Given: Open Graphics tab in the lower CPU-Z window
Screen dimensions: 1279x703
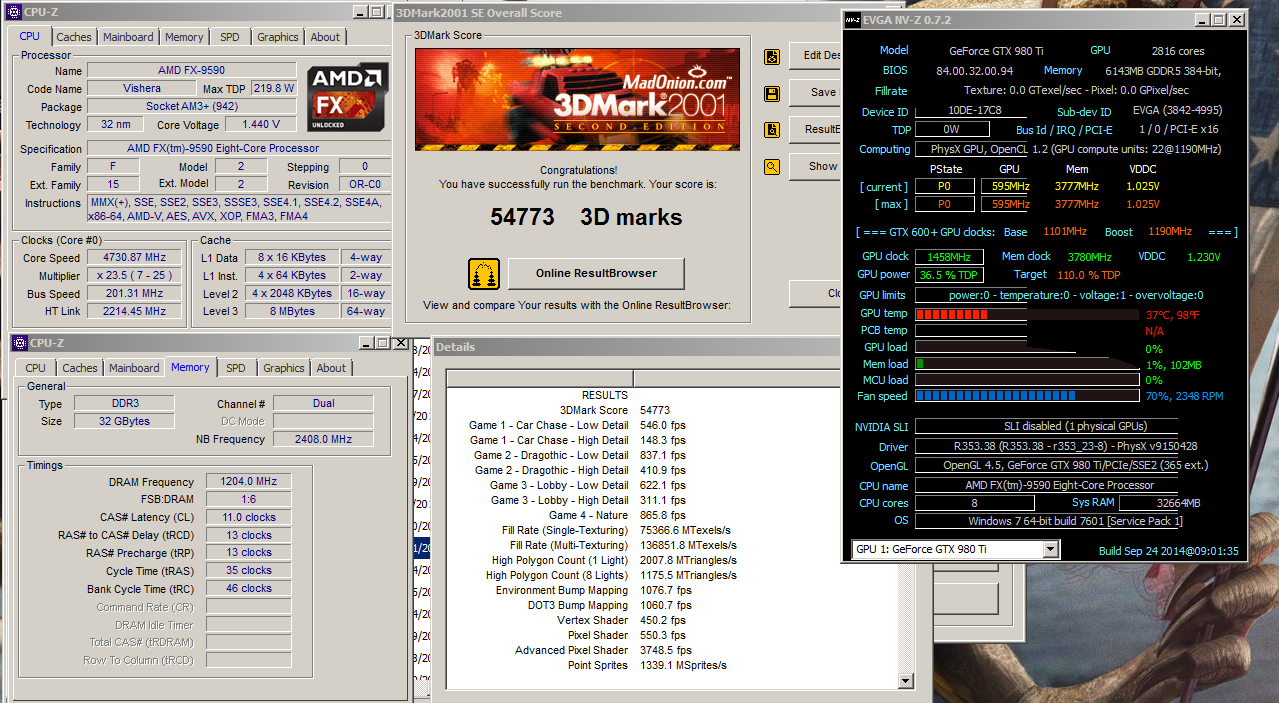Looking at the screenshot, I should (284, 368).
